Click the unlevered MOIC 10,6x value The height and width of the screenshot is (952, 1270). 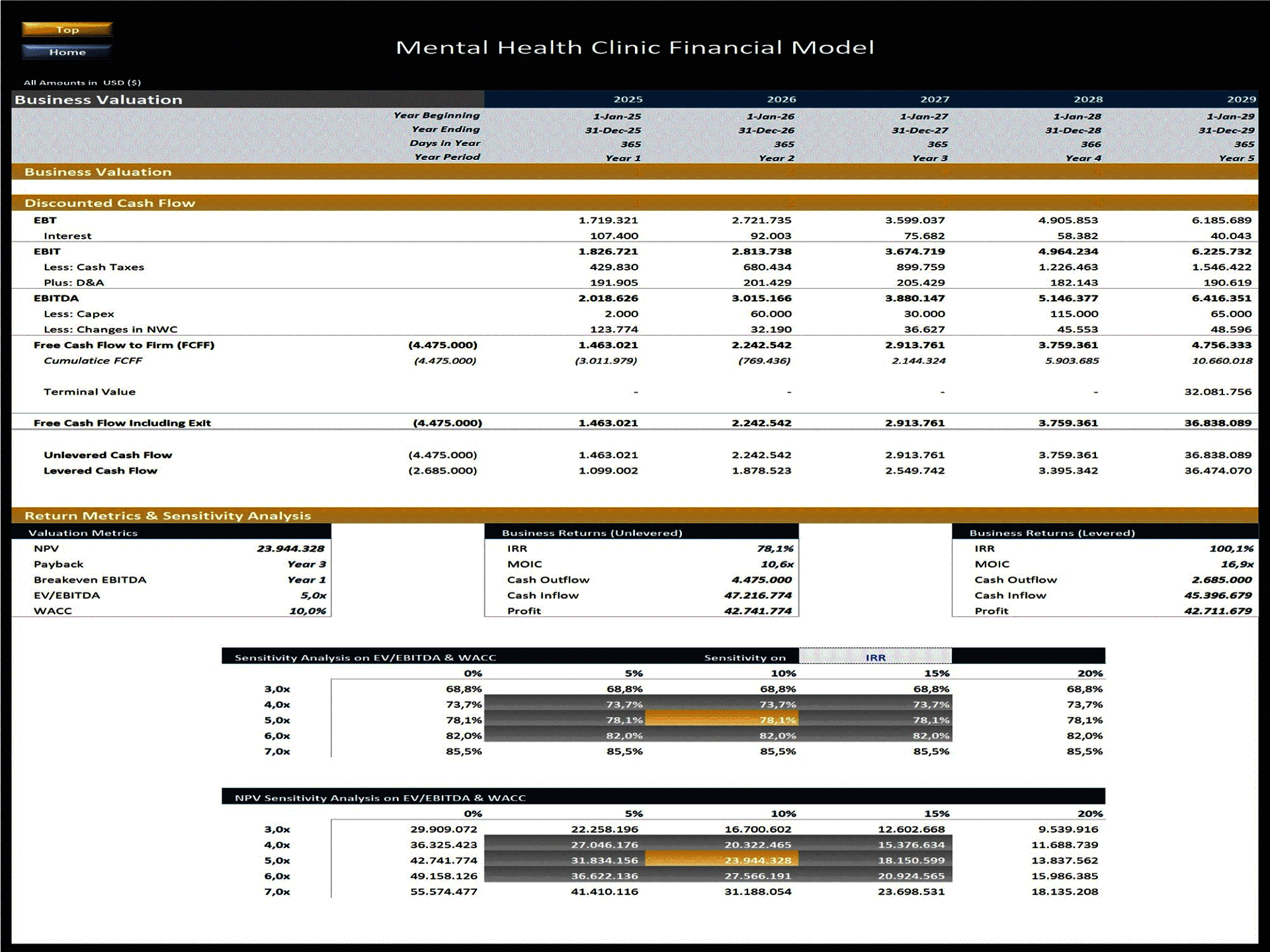(777, 564)
